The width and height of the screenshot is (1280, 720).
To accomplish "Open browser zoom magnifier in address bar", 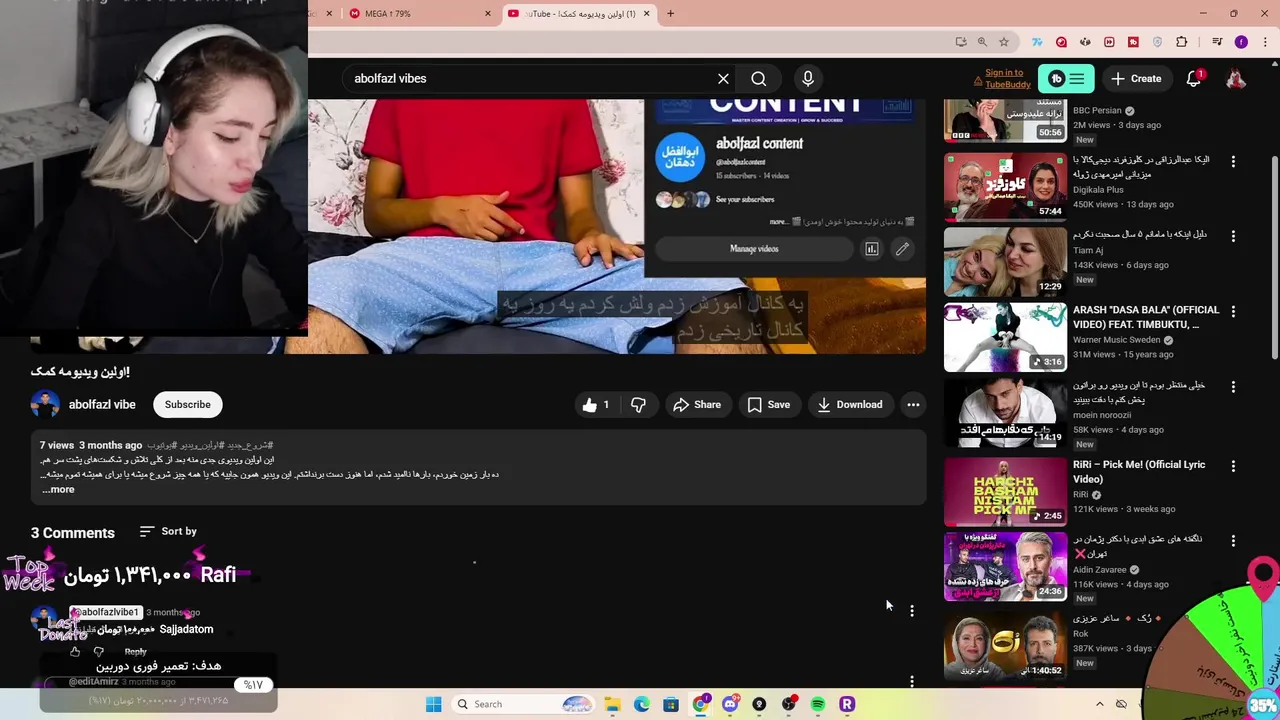I will pos(982,42).
